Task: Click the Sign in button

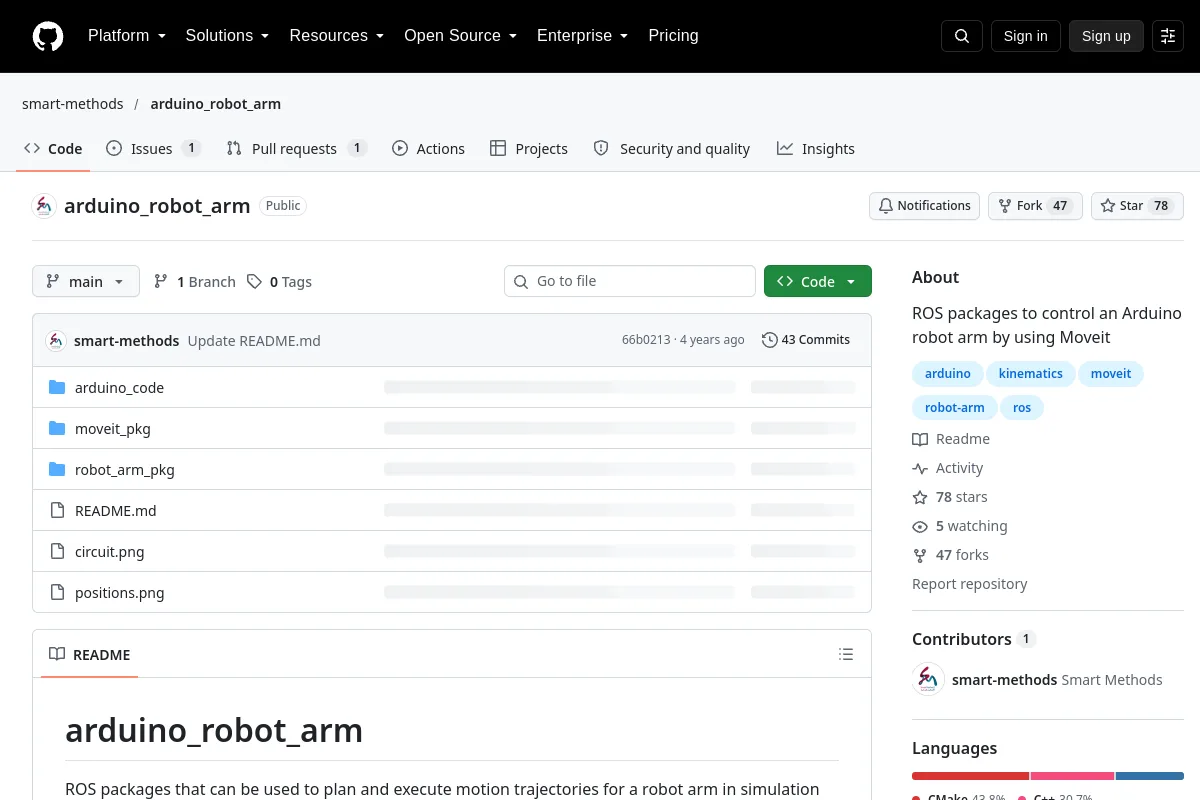Action: (1025, 36)
